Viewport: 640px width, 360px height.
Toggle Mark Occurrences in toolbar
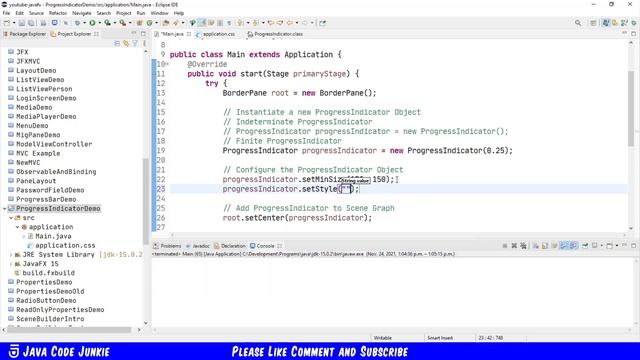(202, 23)
